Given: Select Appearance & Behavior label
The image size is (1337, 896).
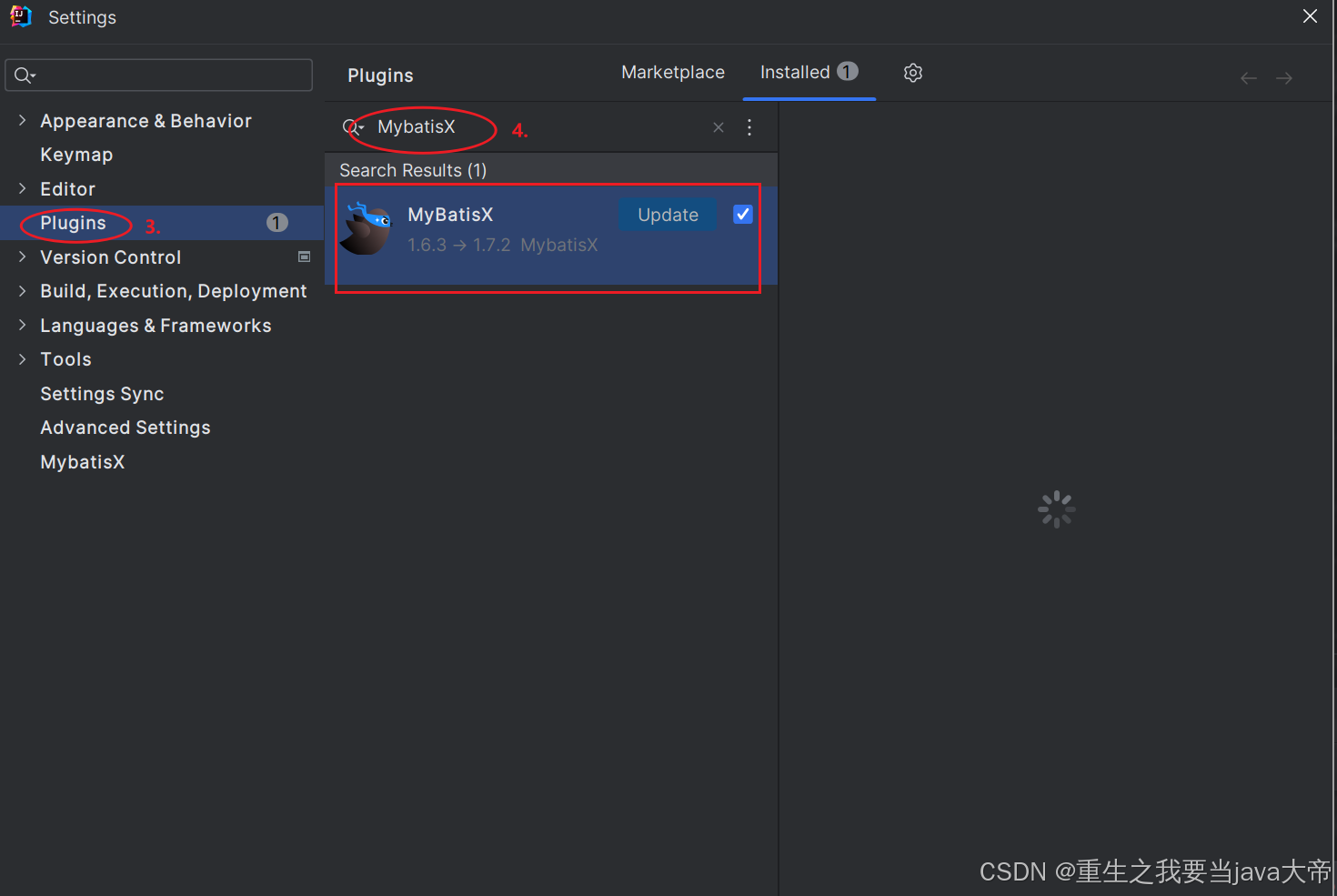Looking at the screenshot, I should coord(146,121).
